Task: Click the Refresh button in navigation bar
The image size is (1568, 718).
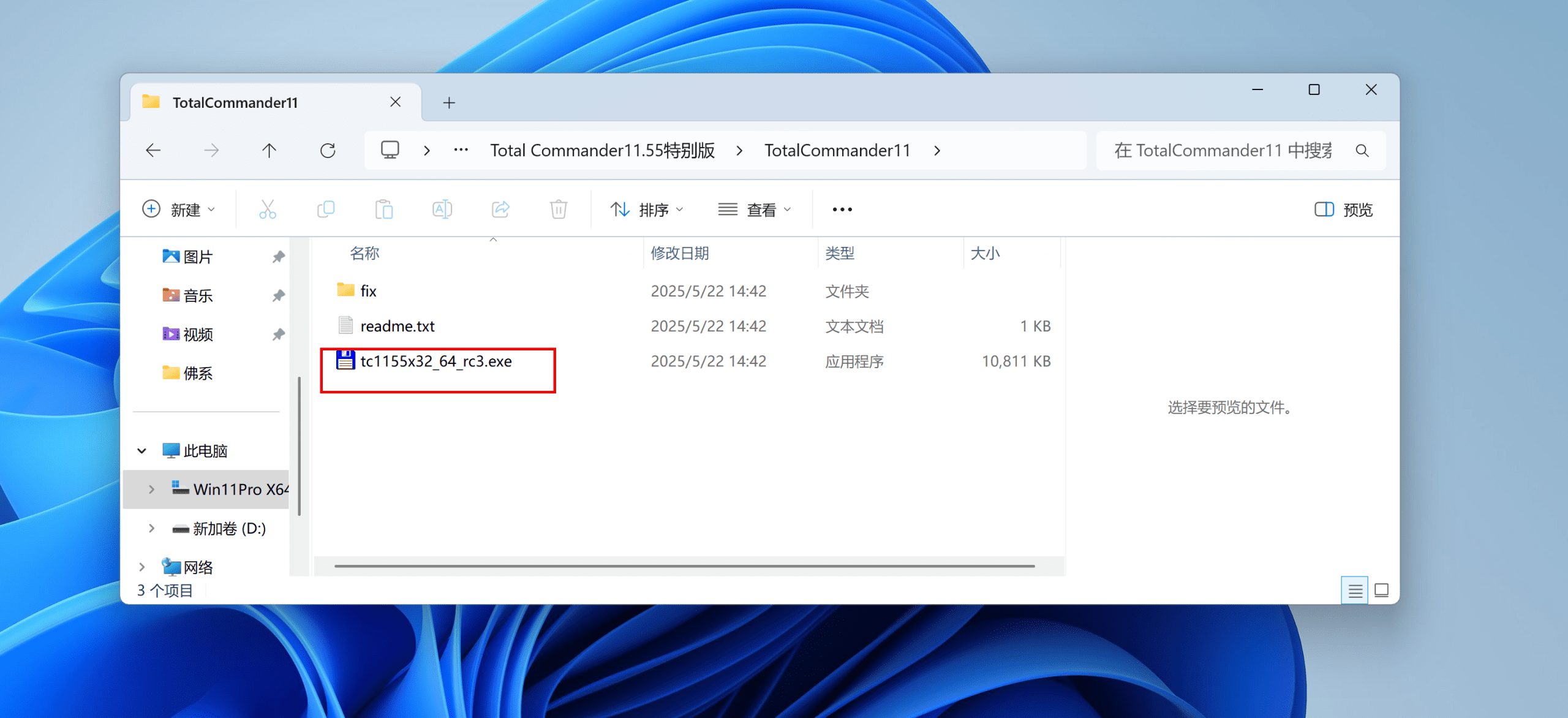Action: coord(328,151)
